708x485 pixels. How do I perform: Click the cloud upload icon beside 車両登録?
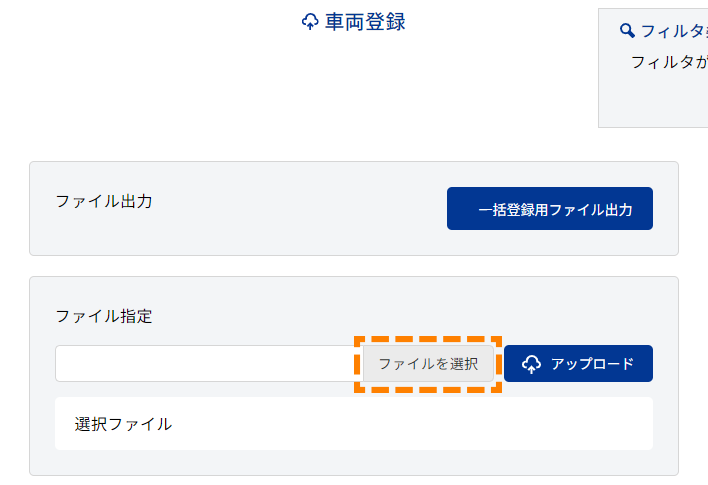point(310,22)
